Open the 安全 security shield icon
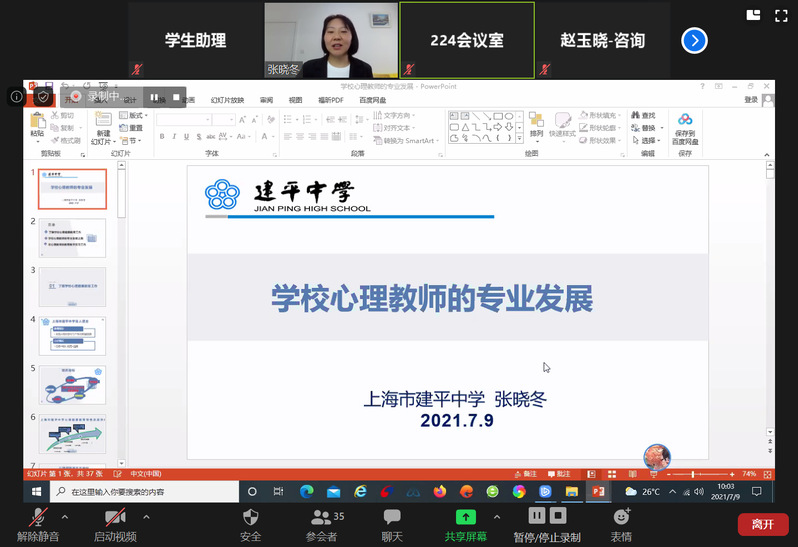Screen dimensions: 798x547 [251, 523]
